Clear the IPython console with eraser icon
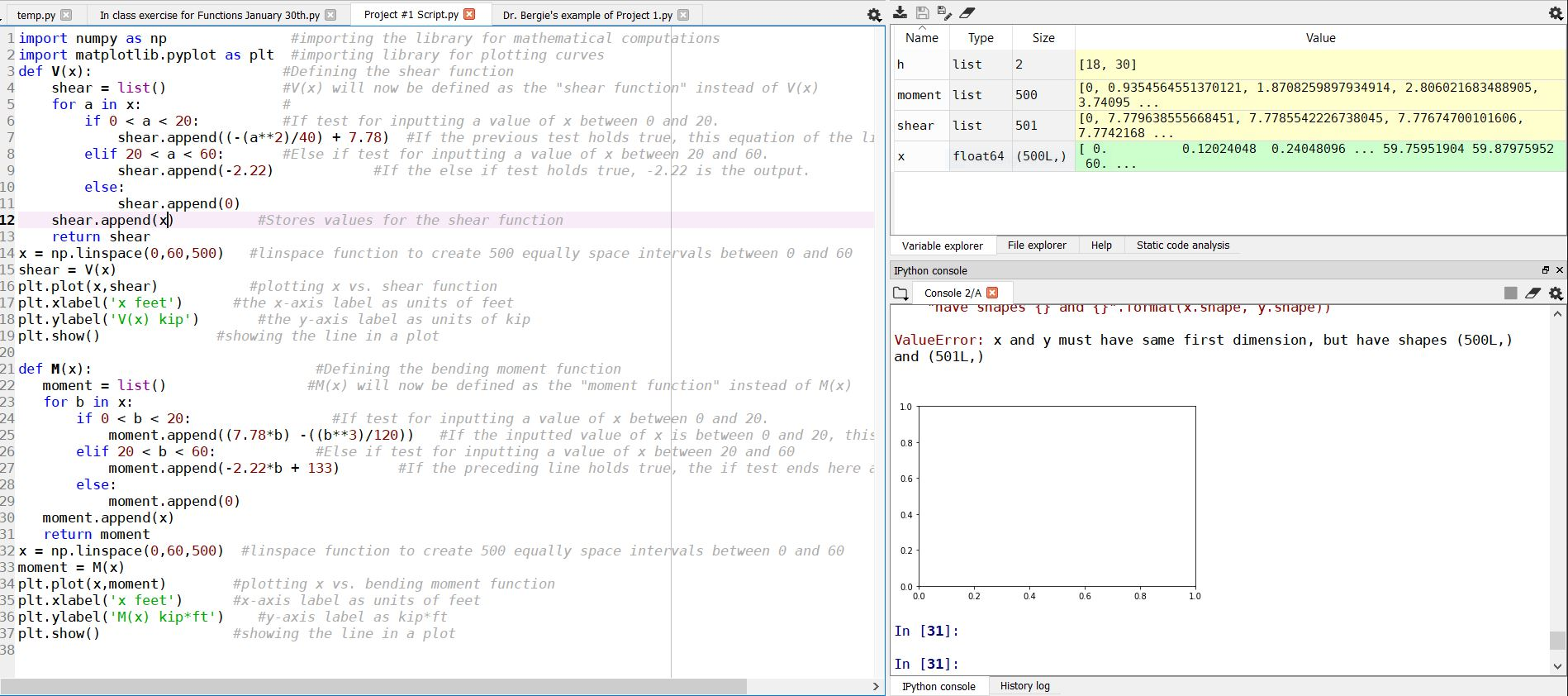1568x696 pixels. [1532, 293]
